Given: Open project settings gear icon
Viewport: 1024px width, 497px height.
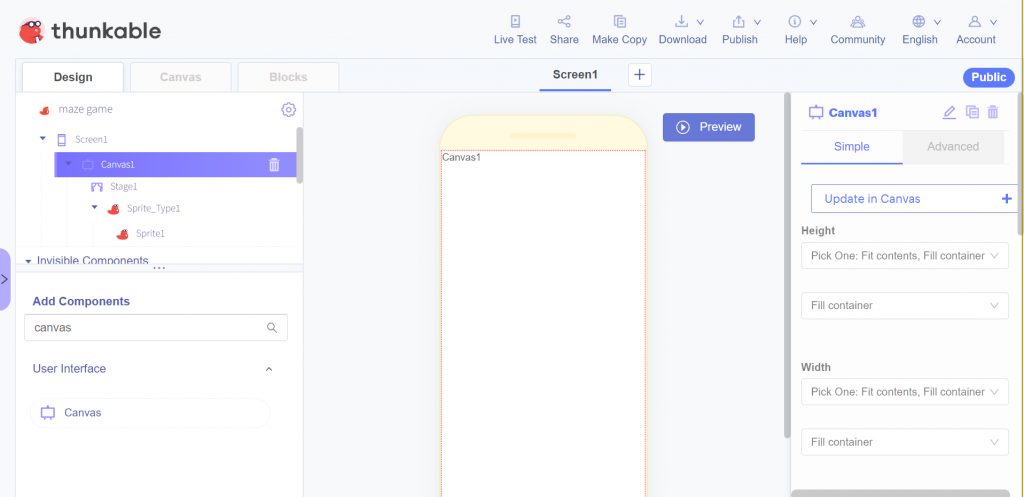Looking at the screenshot, I should 288,109.
